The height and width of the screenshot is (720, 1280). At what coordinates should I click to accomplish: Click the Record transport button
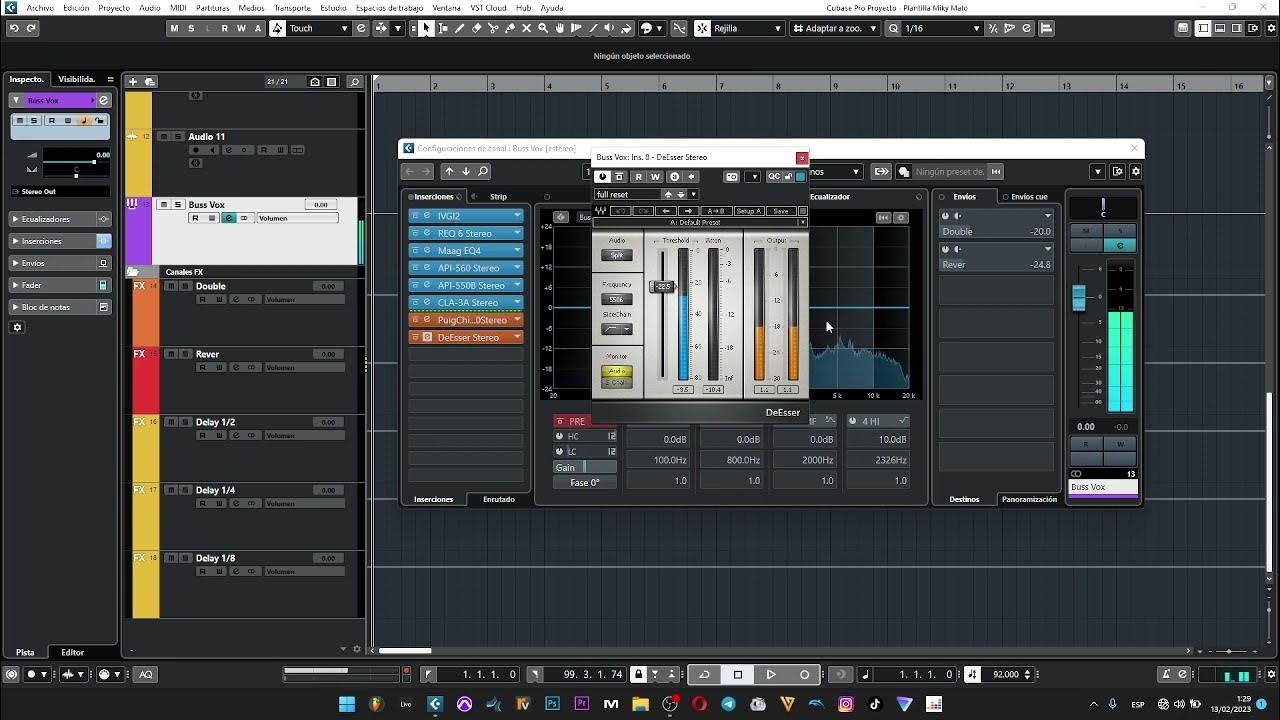pyautogui.click(x=804, y=674)
